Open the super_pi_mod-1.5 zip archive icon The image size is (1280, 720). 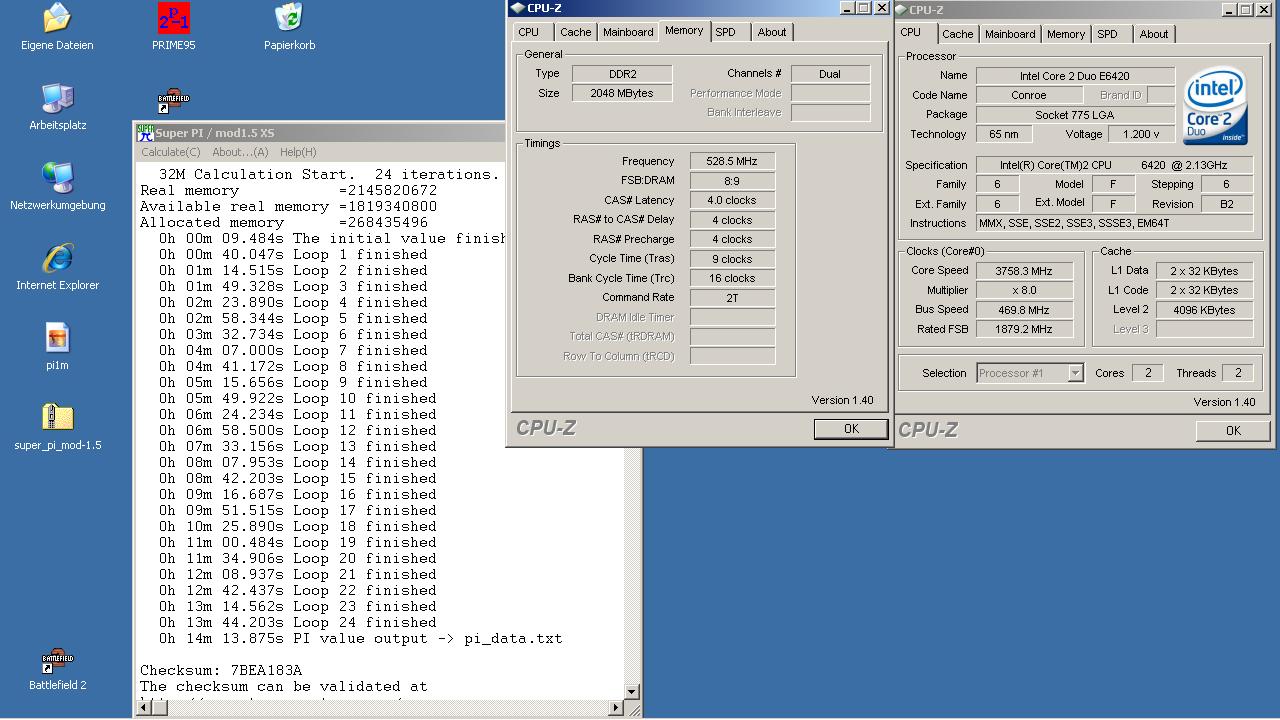[57, 418]
